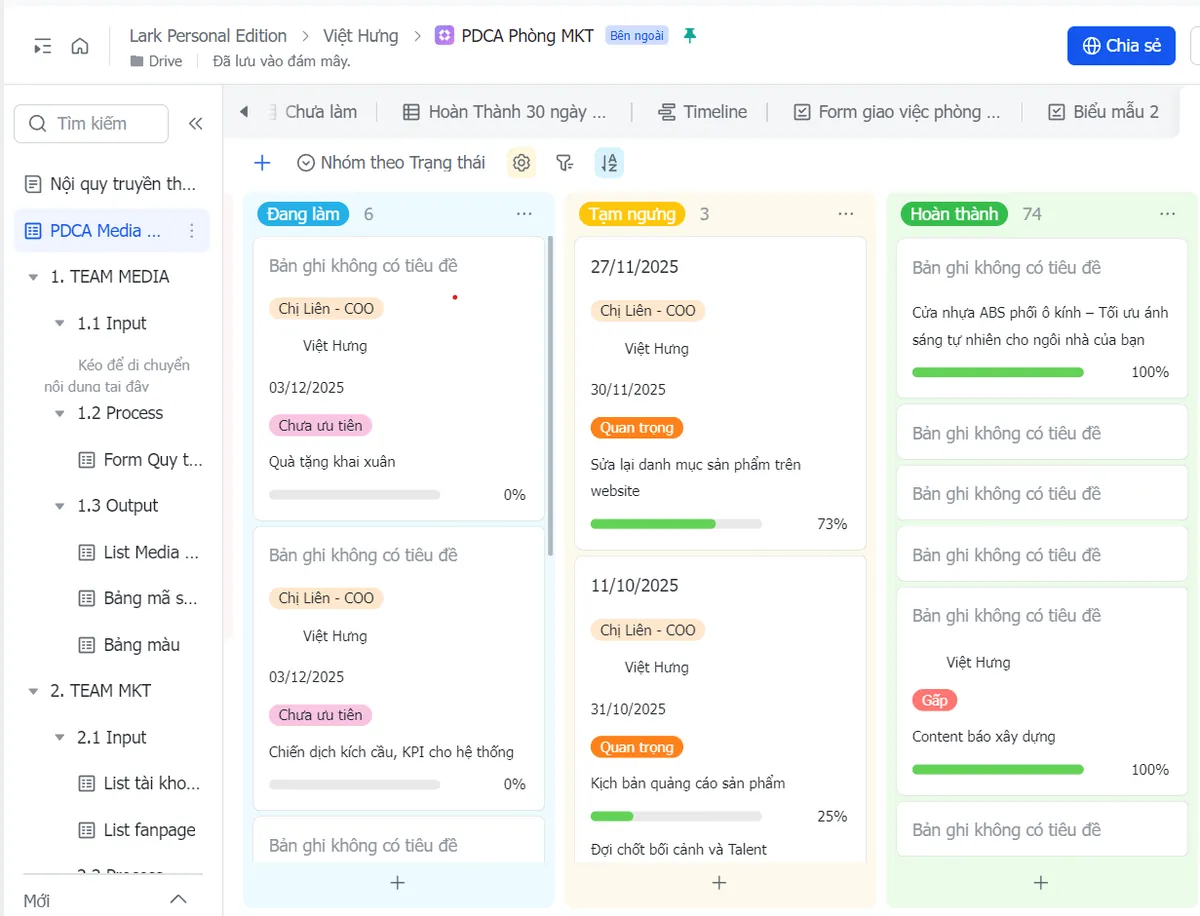Viewport: 1200px width, 916px height.
Task: Open the List fanpage table
Action: point(137,830)
